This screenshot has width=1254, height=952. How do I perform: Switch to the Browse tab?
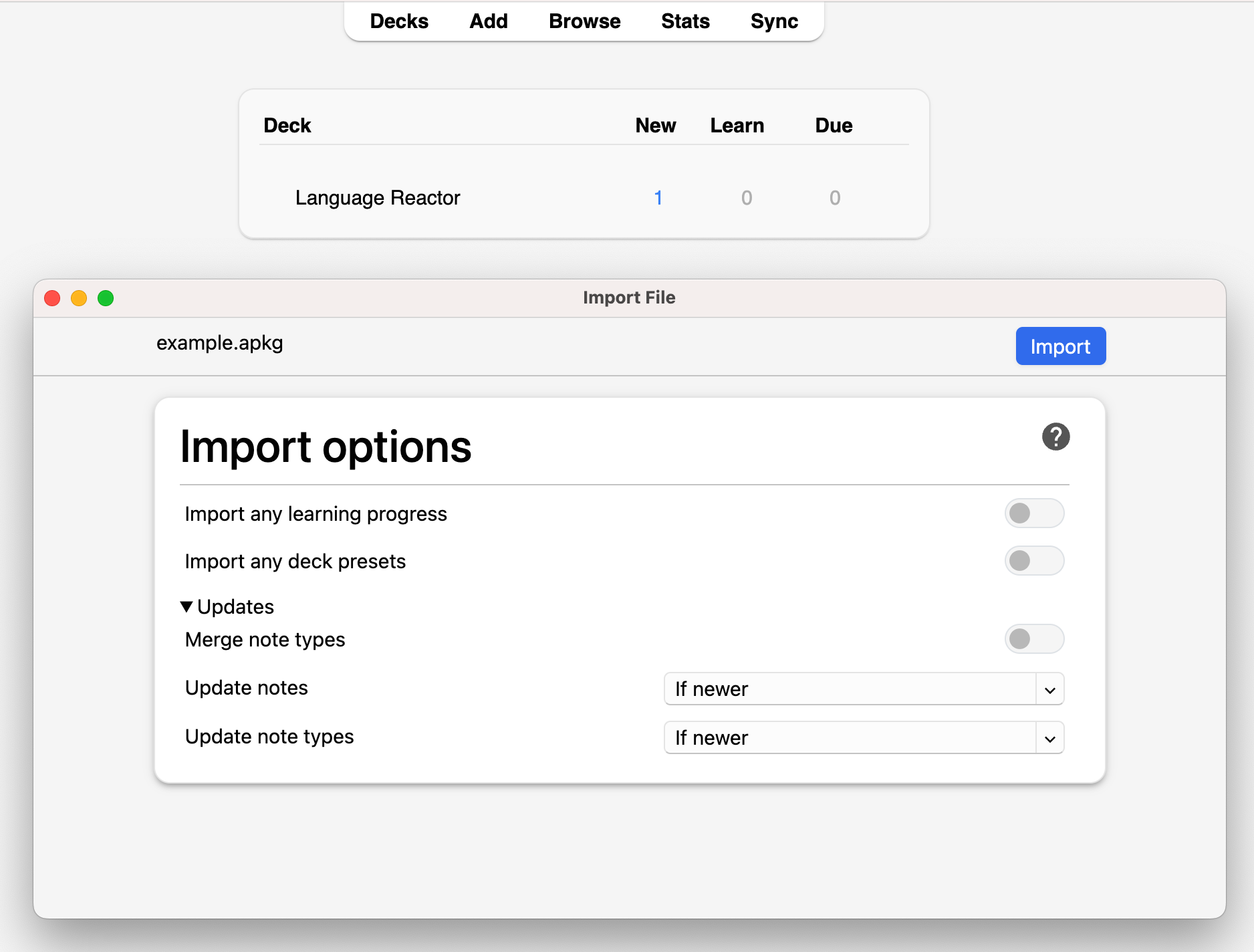pyautogui.click(x=584, y=21)
